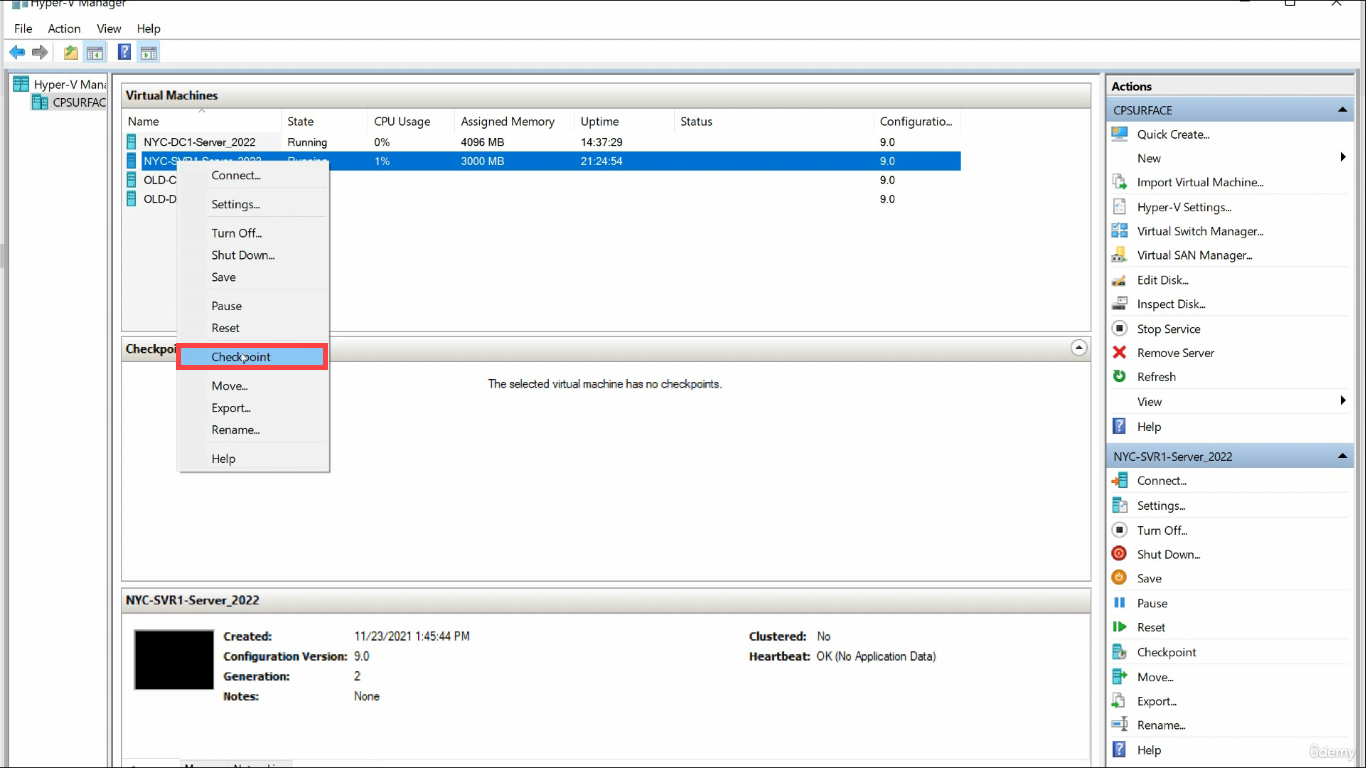Open the View menu in menu bar
The width and height of the screenshot is (1366, 768).
(110, 29)
